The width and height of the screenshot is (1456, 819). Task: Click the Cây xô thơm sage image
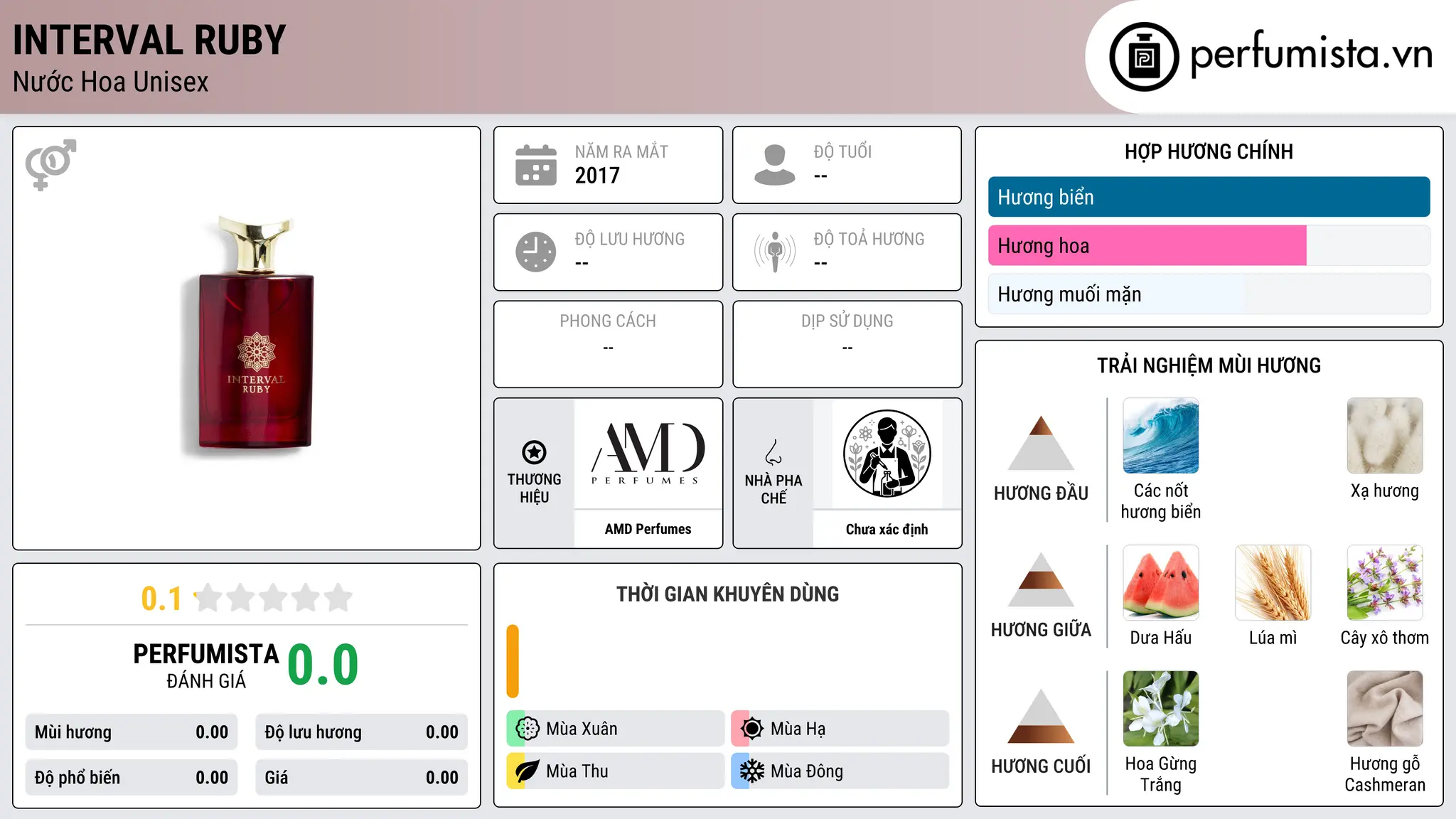pyautogui.click(x=1385, y=583)
